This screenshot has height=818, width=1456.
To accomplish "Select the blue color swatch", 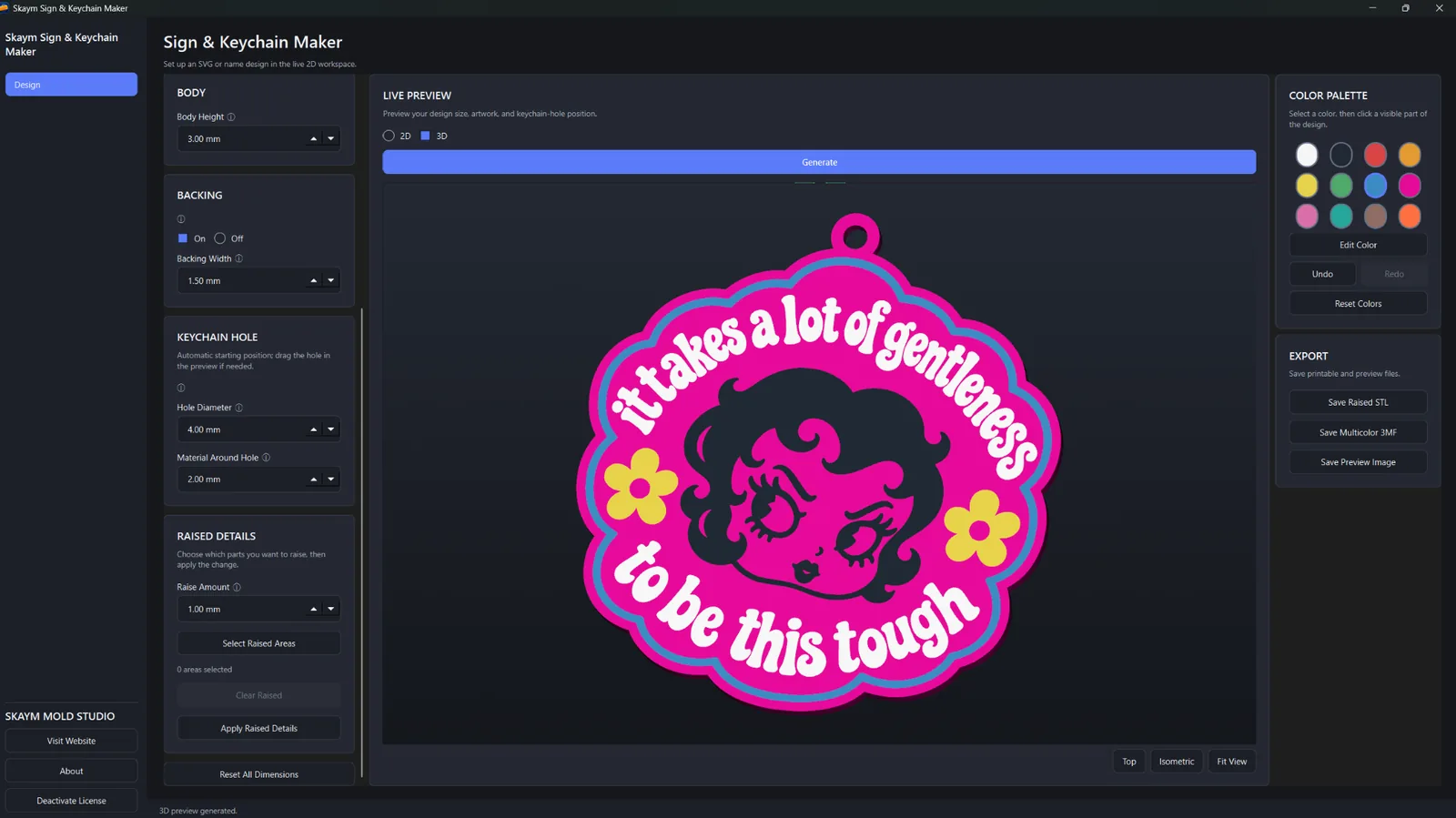I will 1375,186.
